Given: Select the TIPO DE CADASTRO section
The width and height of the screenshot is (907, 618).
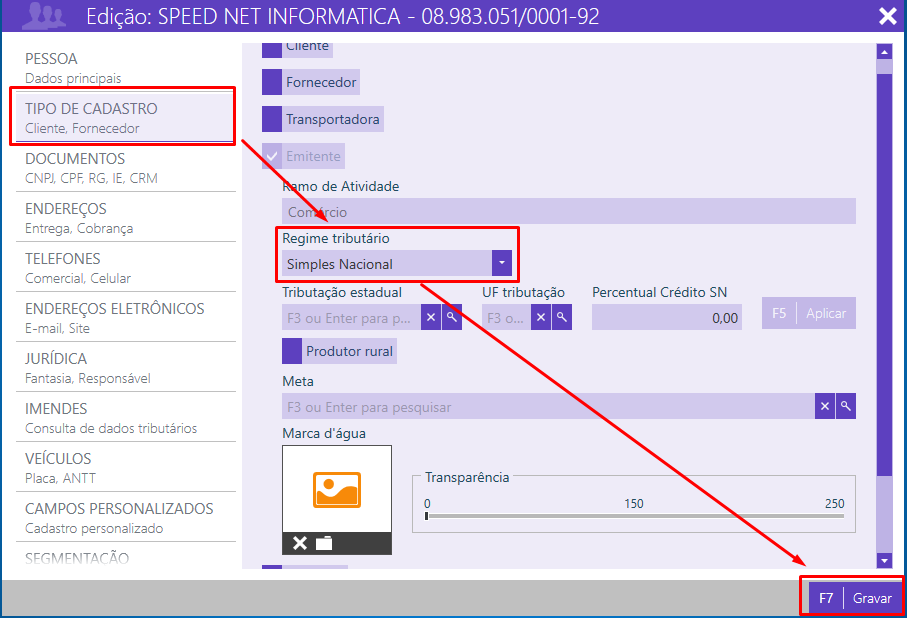Looking at the screenshot, I should pos(126,117).
